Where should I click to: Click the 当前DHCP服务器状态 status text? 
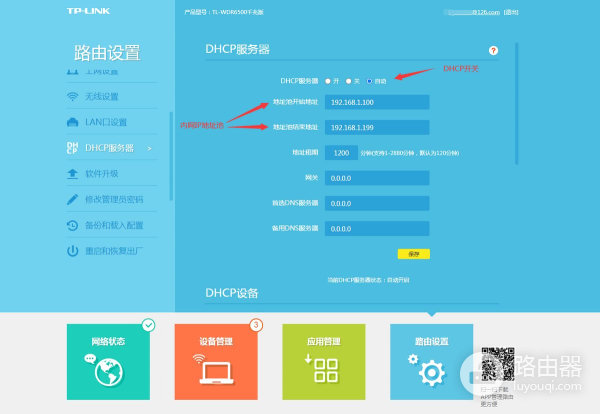click(x=368, y=280)
